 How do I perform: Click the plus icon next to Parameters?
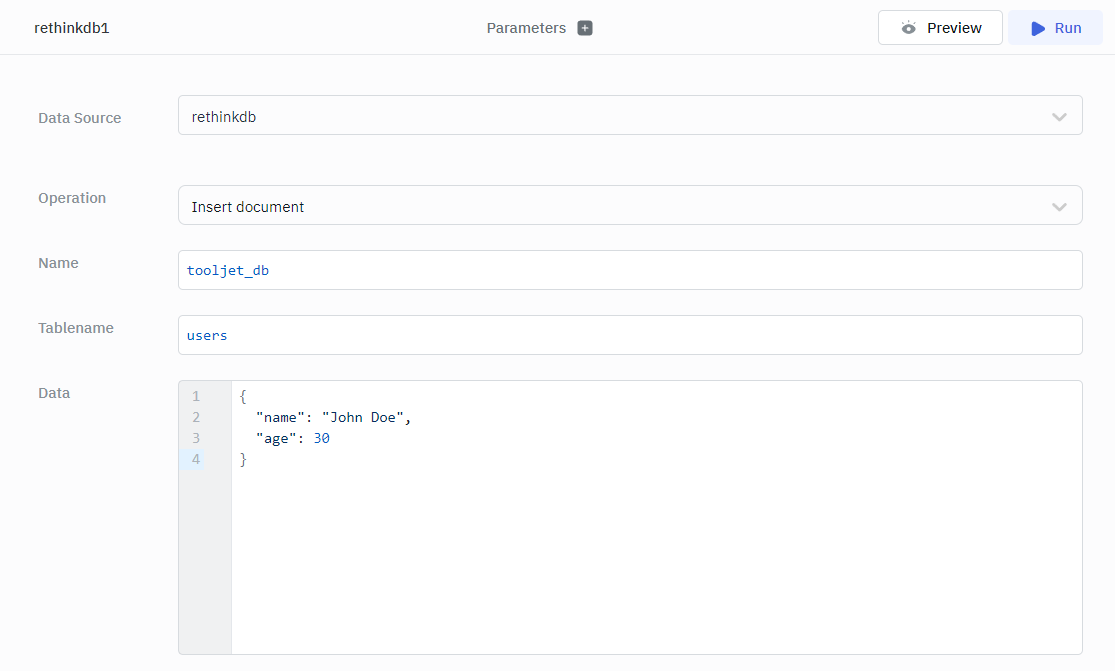point(585,28)
